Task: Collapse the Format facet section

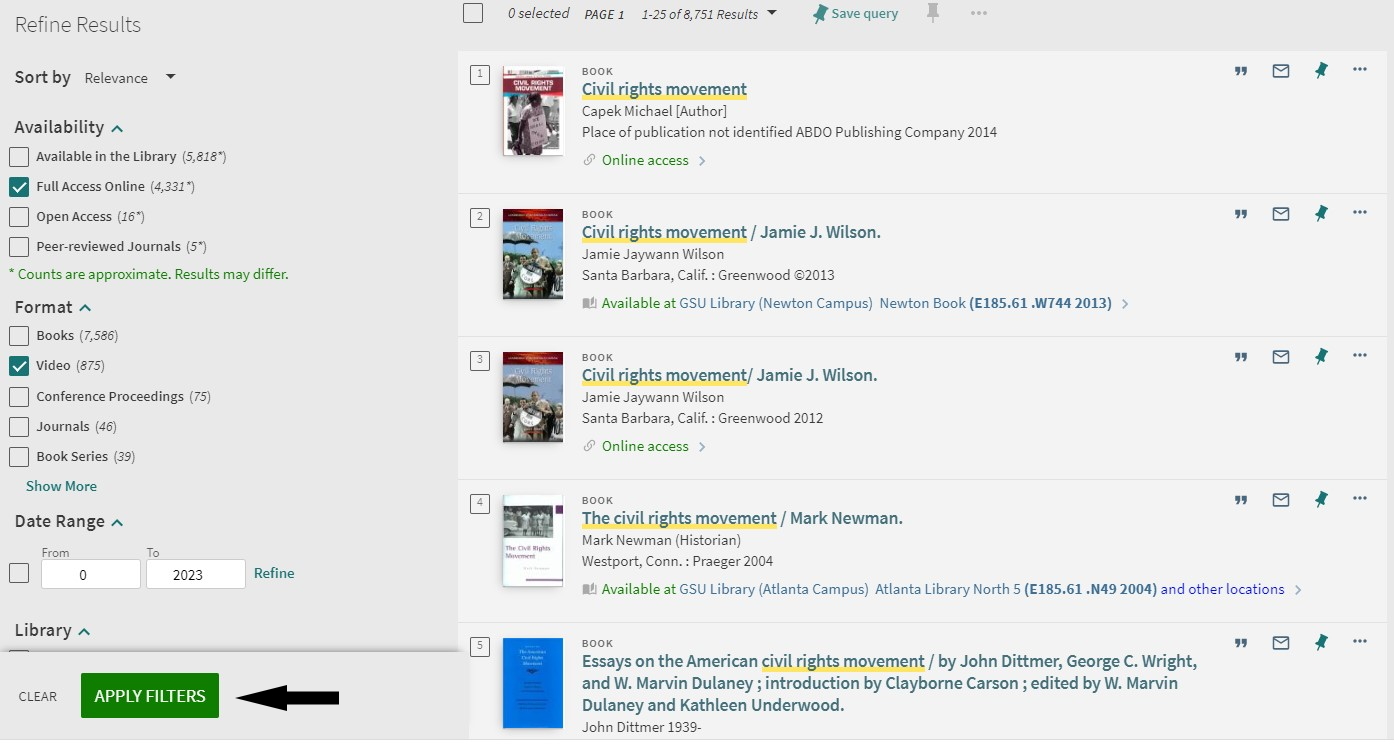Action: tap(86, 307)
